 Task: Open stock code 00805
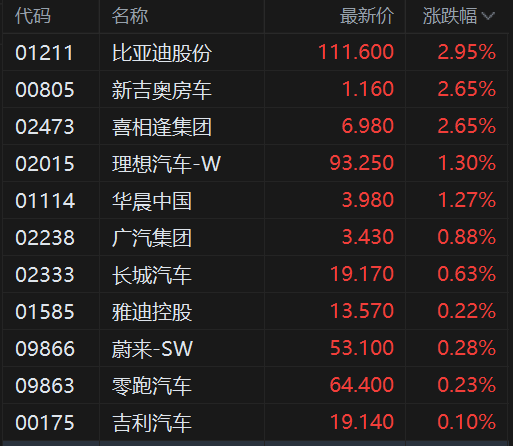45,89
